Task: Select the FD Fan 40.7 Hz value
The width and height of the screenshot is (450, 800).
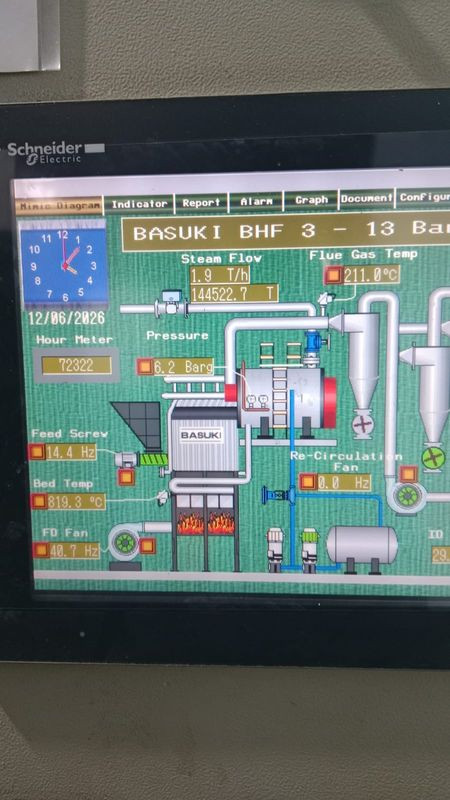Action: [74, 550]
